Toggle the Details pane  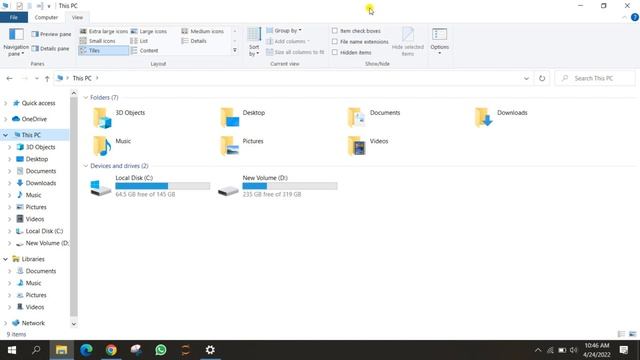(x=51, y=49)
